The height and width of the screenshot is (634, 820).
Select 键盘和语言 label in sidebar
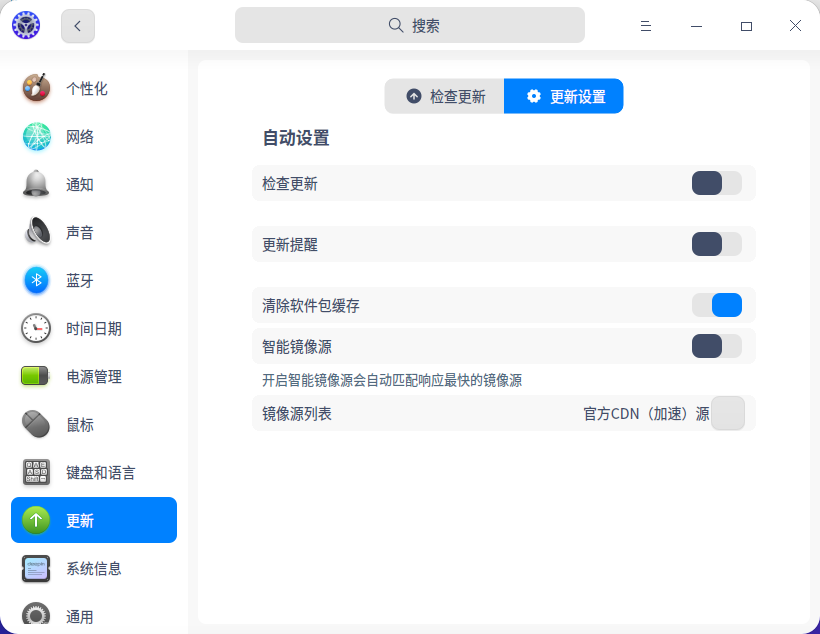coord(101,473)
